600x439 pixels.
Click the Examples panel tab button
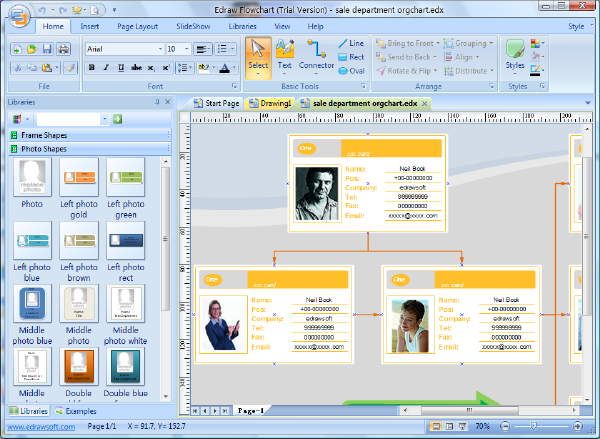click(76, 411)
